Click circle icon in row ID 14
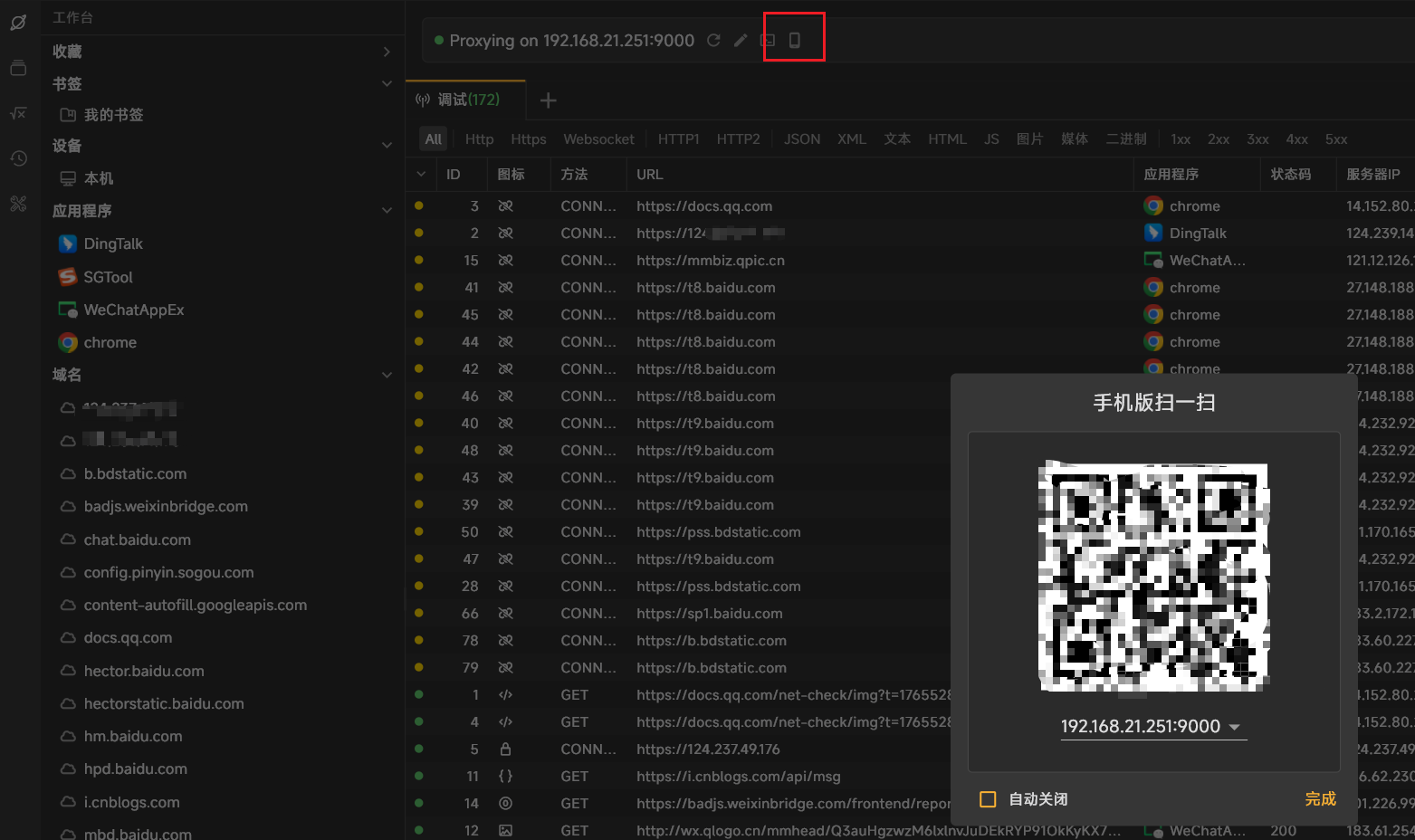Image resolution: width=1415 pixels, height=840 pixels. click(x=505, y=803)
